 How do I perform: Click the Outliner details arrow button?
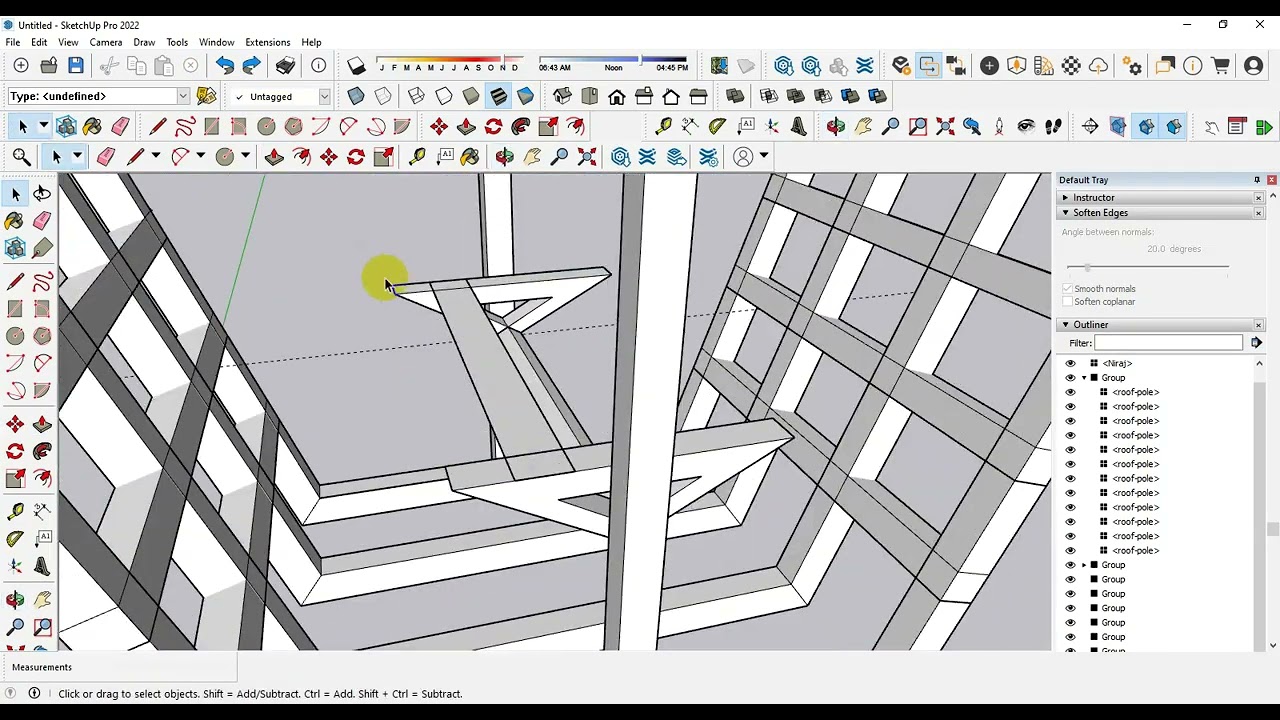1256,343
